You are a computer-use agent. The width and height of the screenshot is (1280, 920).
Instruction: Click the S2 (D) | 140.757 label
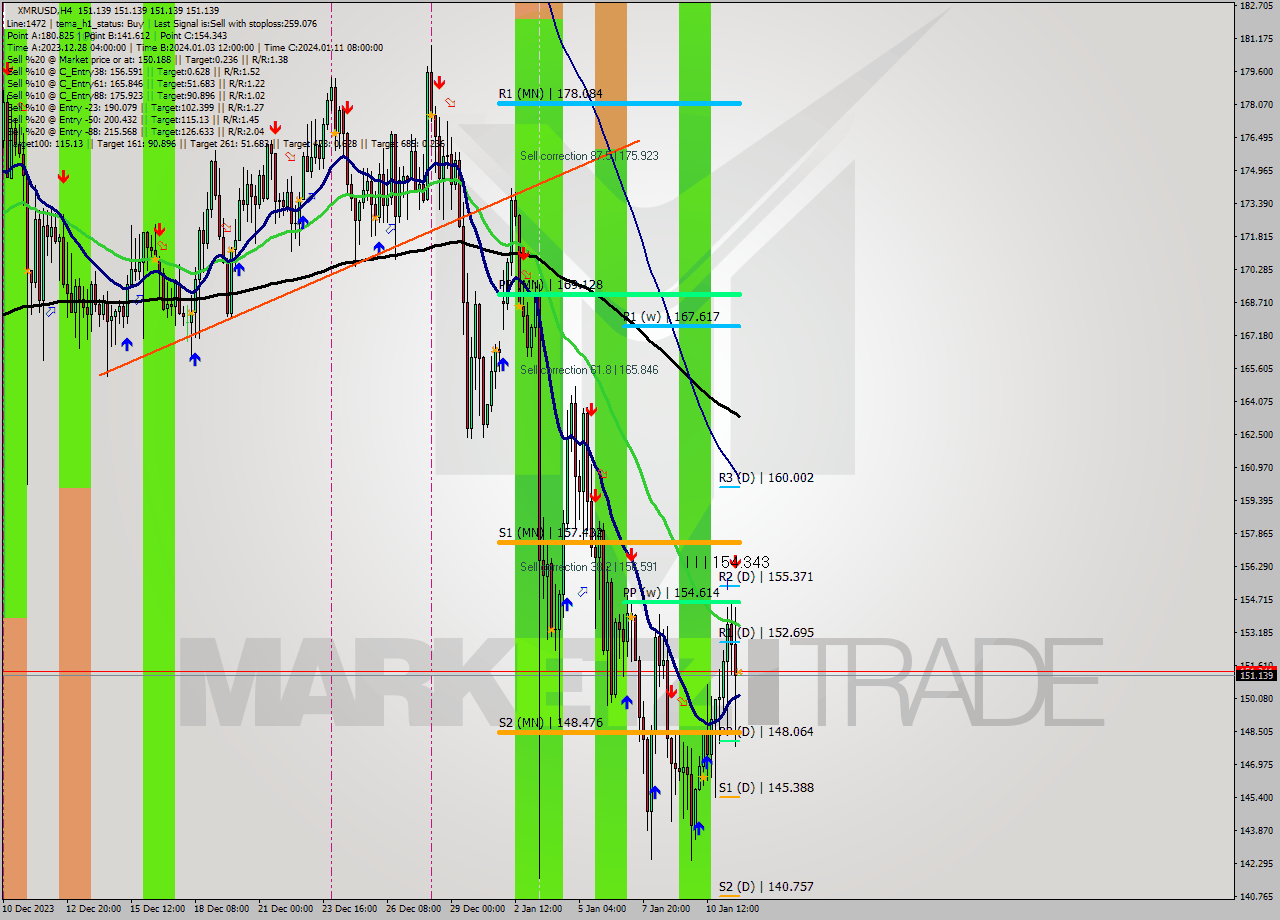766,887
